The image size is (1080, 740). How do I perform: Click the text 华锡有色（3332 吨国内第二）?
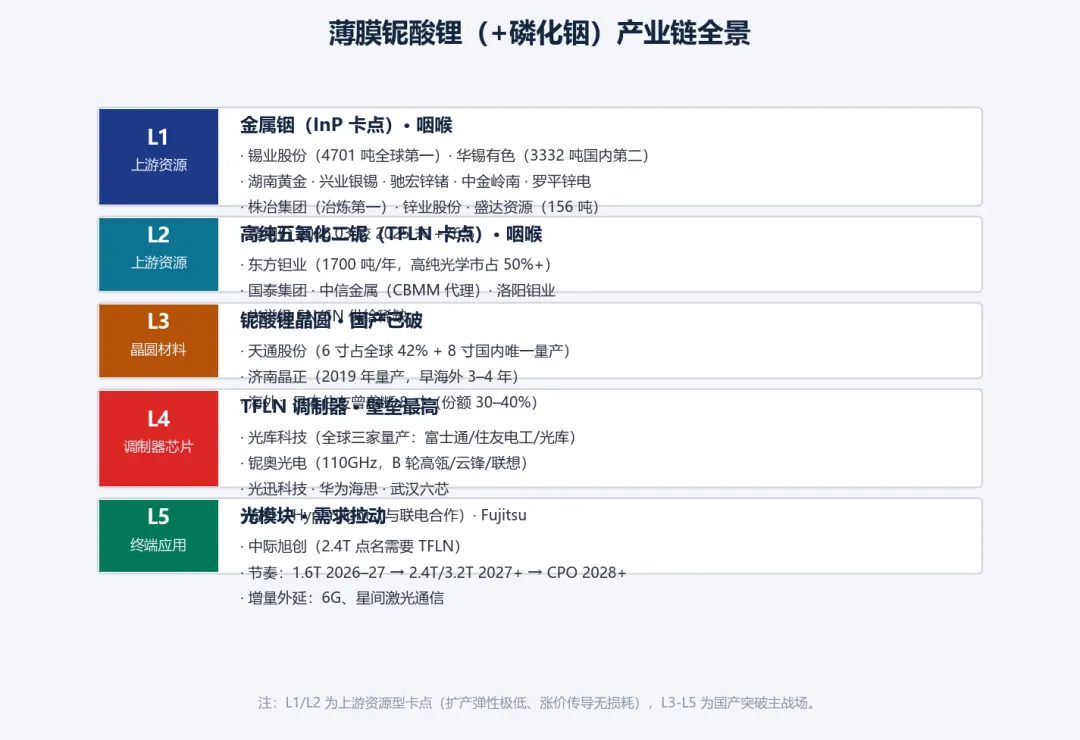(552, 156)
